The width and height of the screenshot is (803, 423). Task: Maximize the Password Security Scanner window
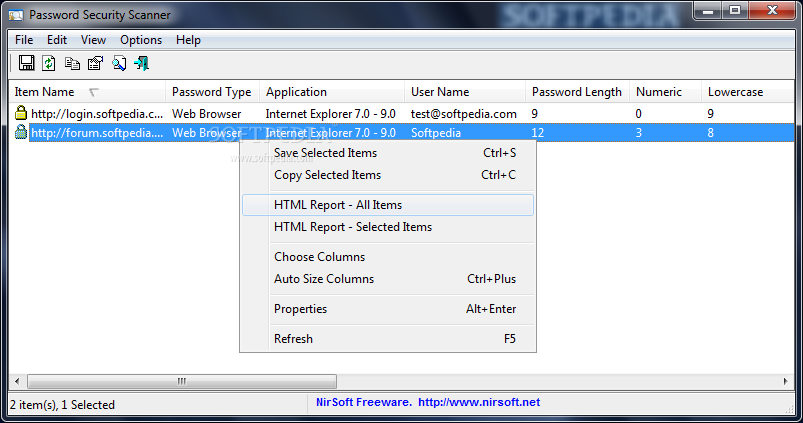coord(735,11)
